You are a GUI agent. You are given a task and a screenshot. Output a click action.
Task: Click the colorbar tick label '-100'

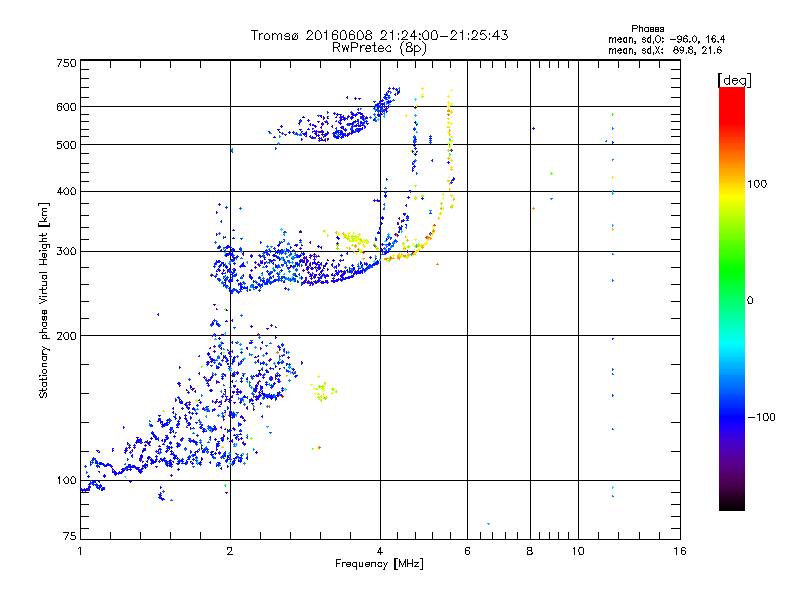[x=761, y=417]
